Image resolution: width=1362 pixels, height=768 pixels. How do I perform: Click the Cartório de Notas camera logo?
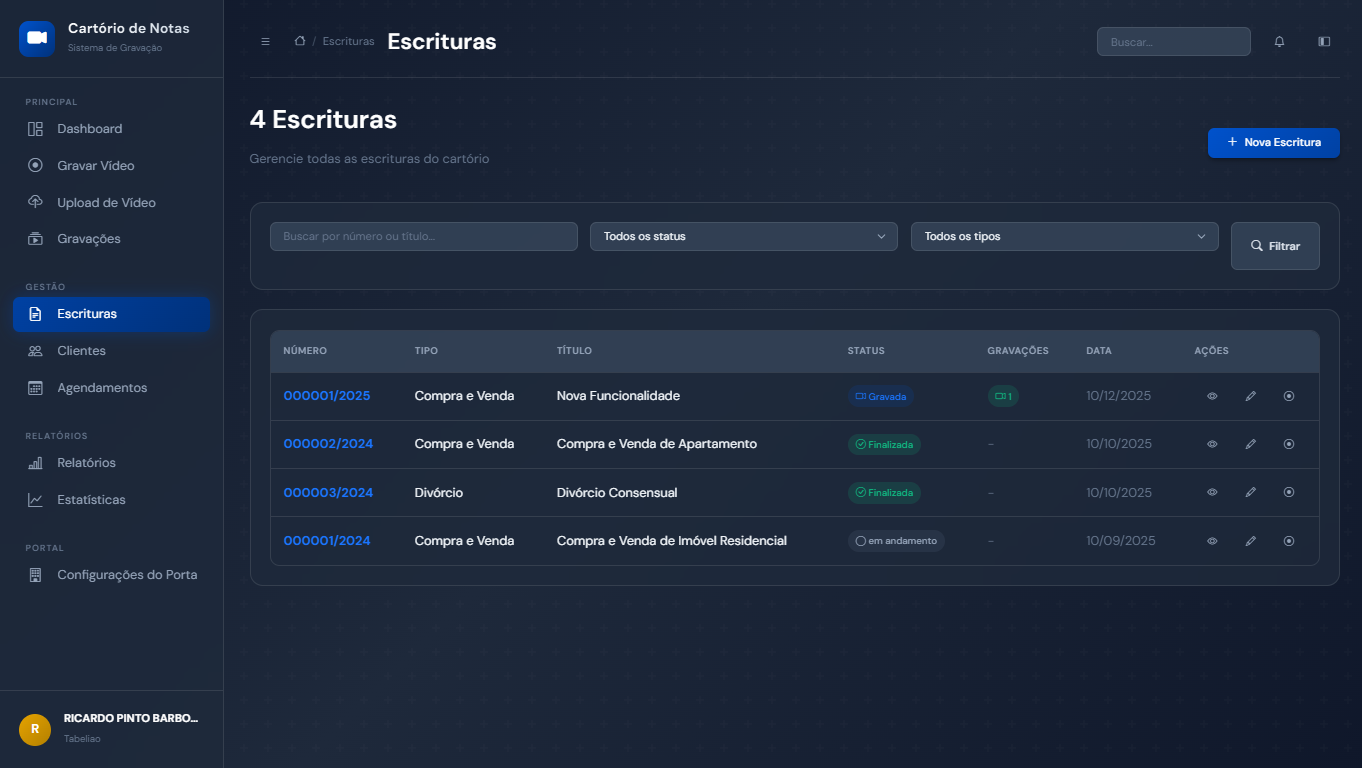pos(37,38)
